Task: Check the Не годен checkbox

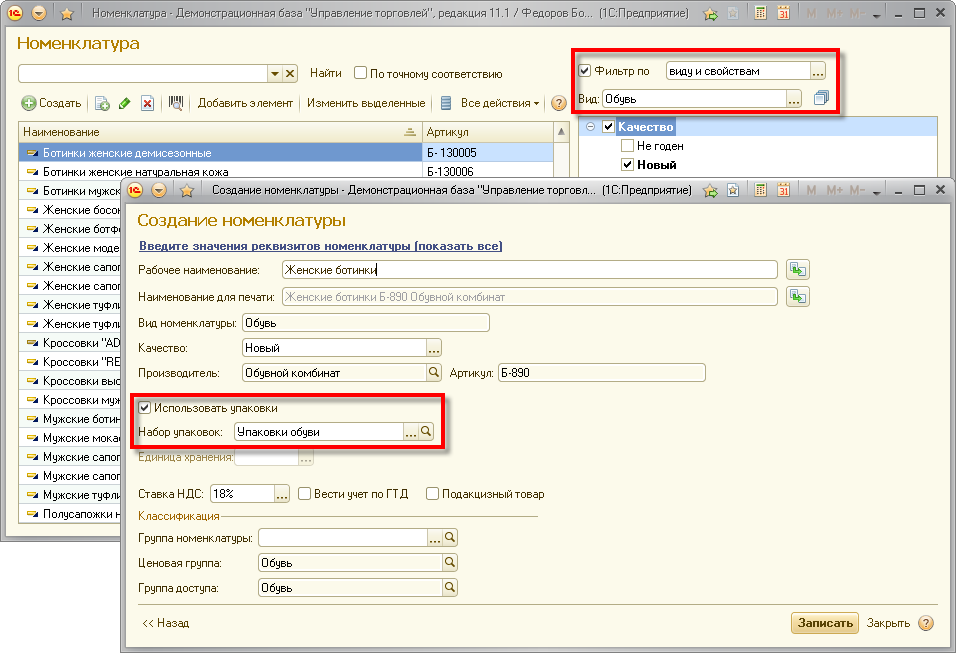Action: 627,146
